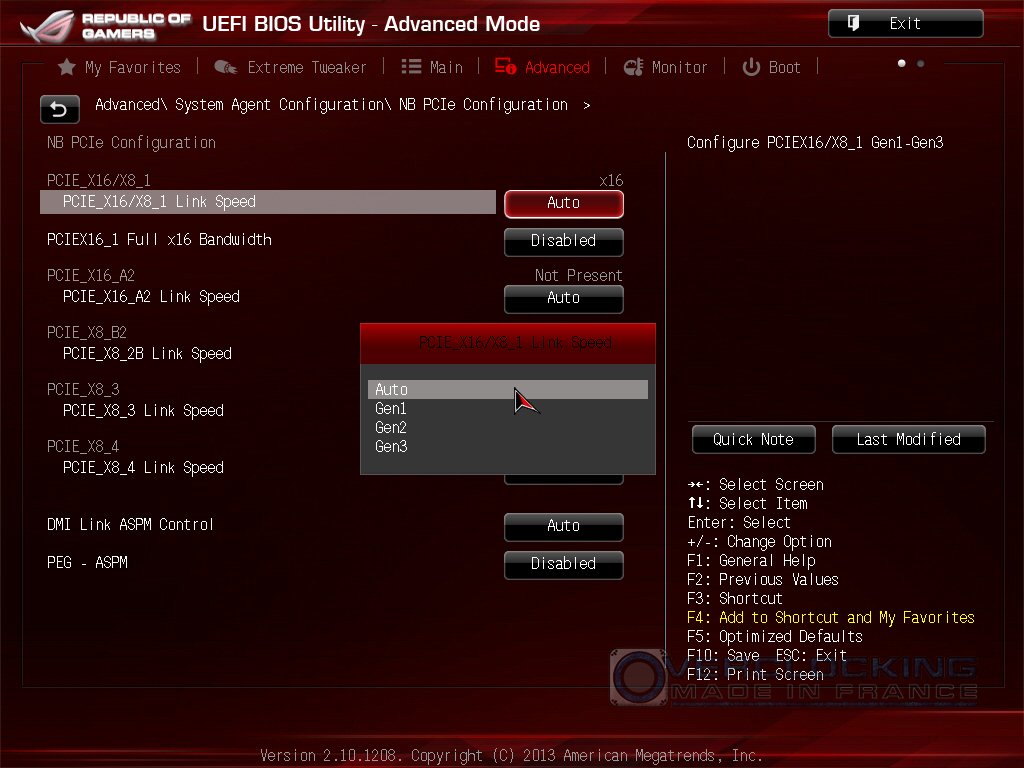Viewport: 1024px width, 768px height.
Task: Choose Gen2 in link speed popup
Action: pos(507,427)
